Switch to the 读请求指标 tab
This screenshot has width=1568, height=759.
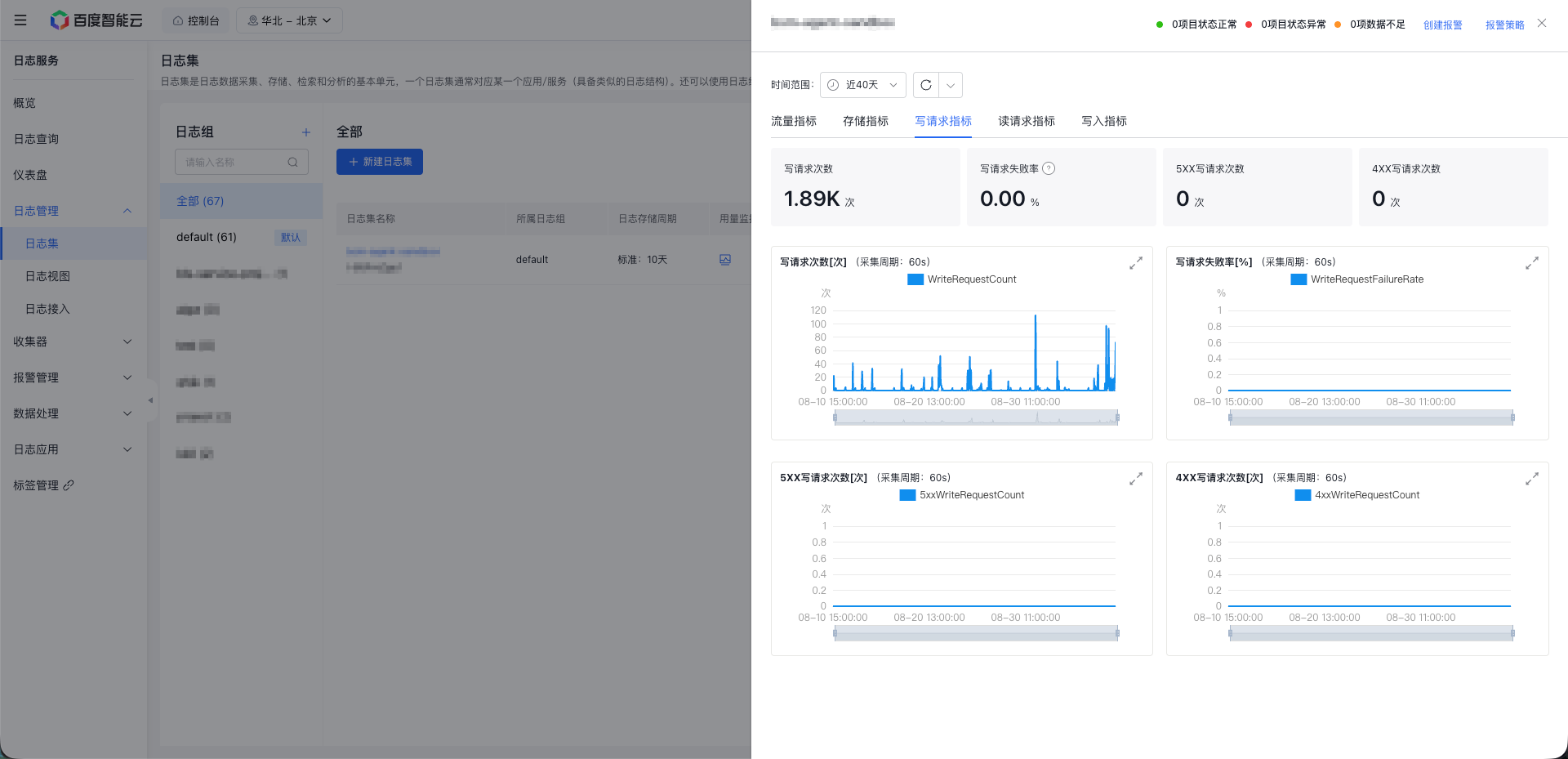pos(1027,121)
